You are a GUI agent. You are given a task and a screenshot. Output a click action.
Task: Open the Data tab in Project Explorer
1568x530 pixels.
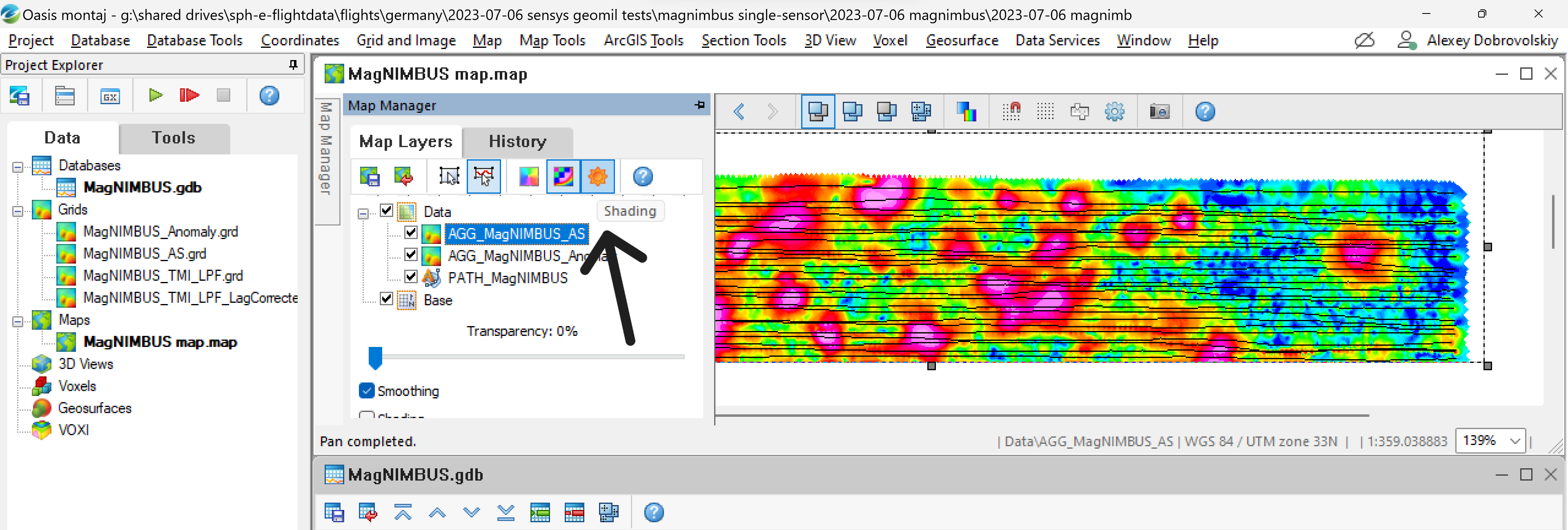click(x=62, y=138)
